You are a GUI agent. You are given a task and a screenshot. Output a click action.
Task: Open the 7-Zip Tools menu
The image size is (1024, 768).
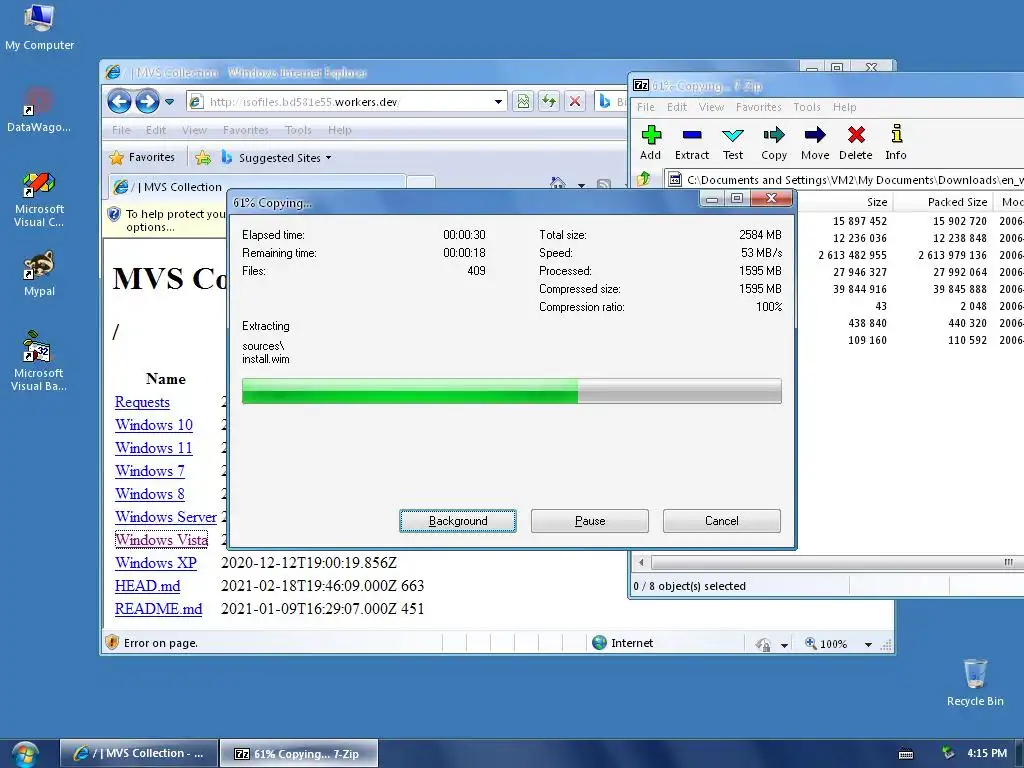click(807, 107)
